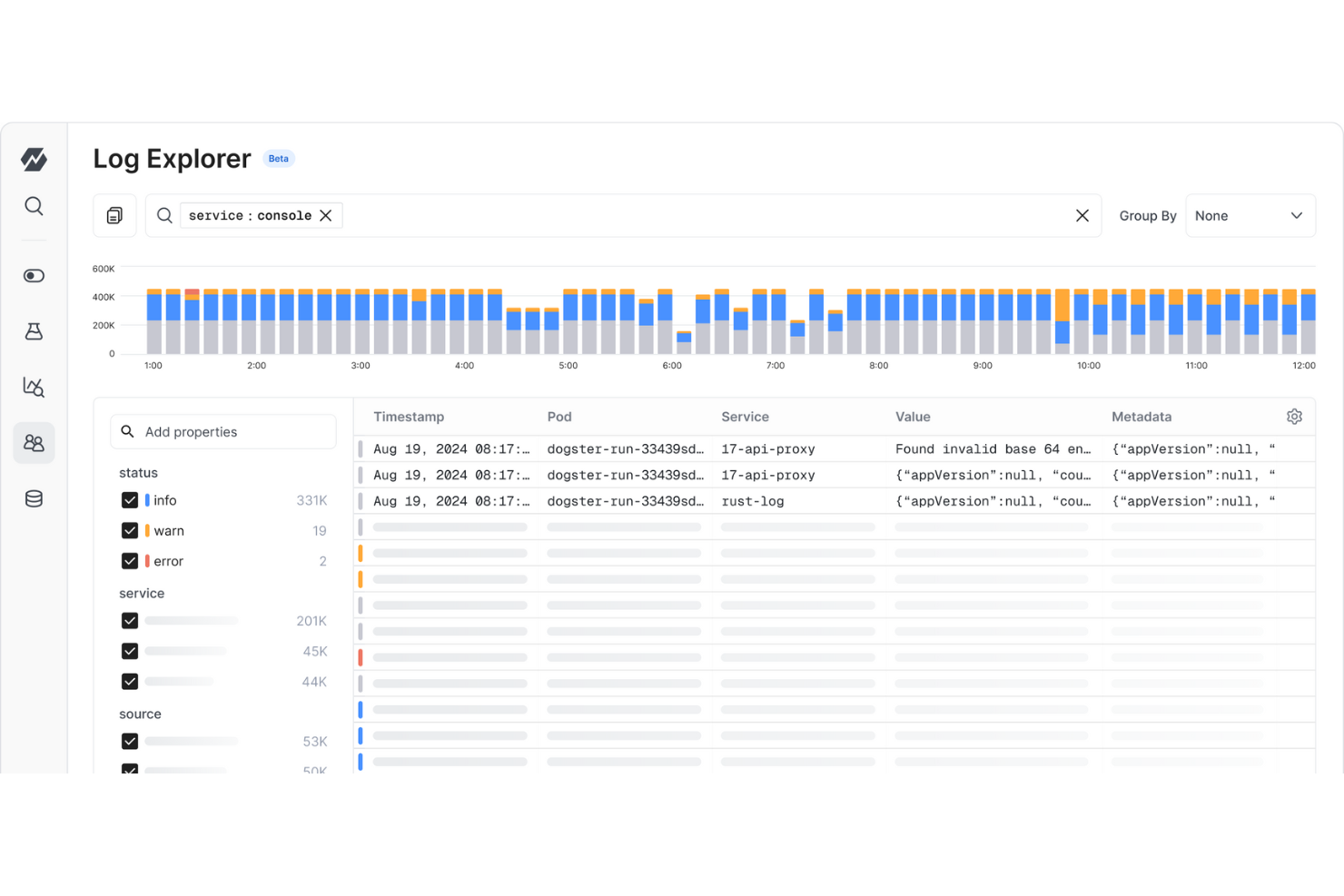Click the service section heading

[x=142, y=593]
